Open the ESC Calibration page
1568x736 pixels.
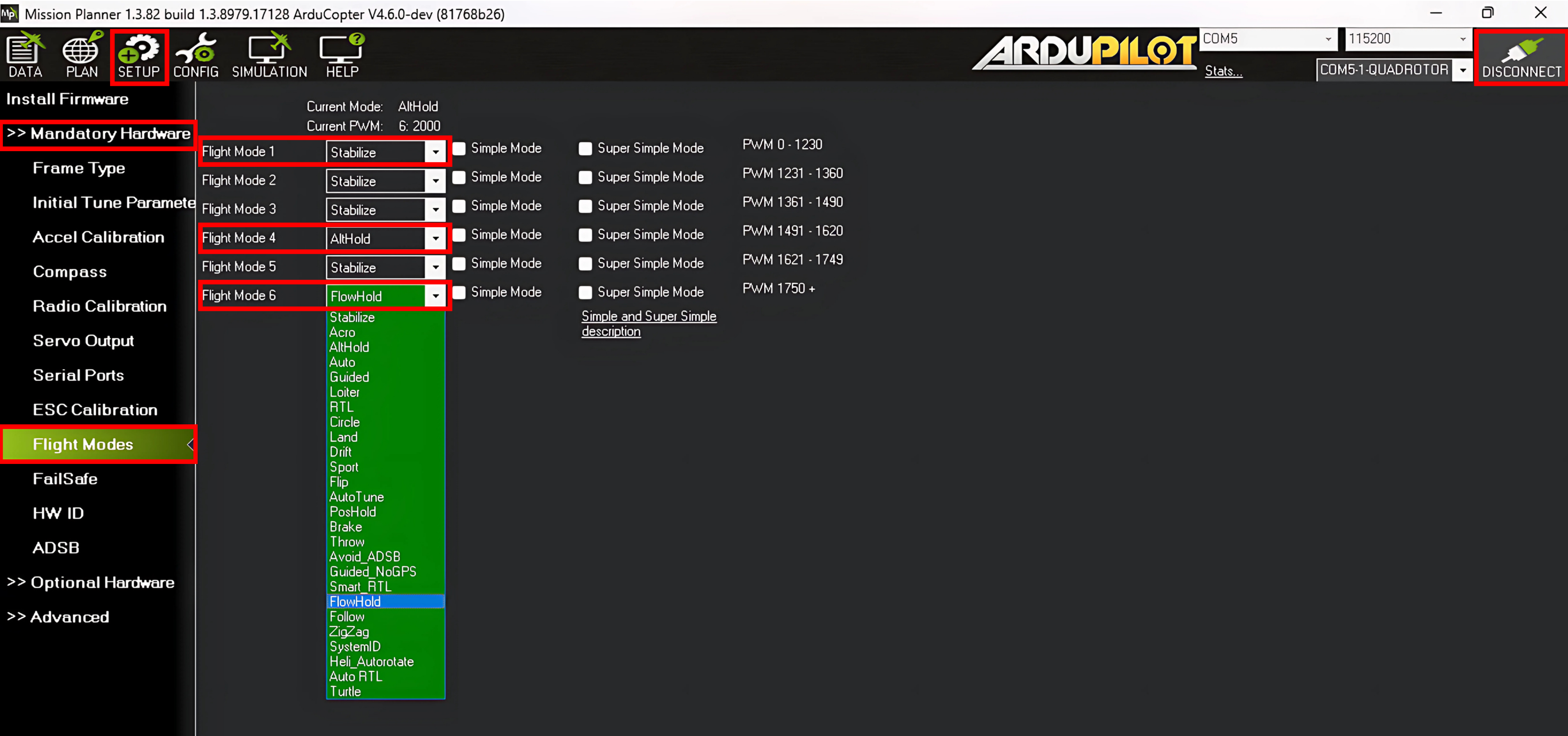click(96, 410)
